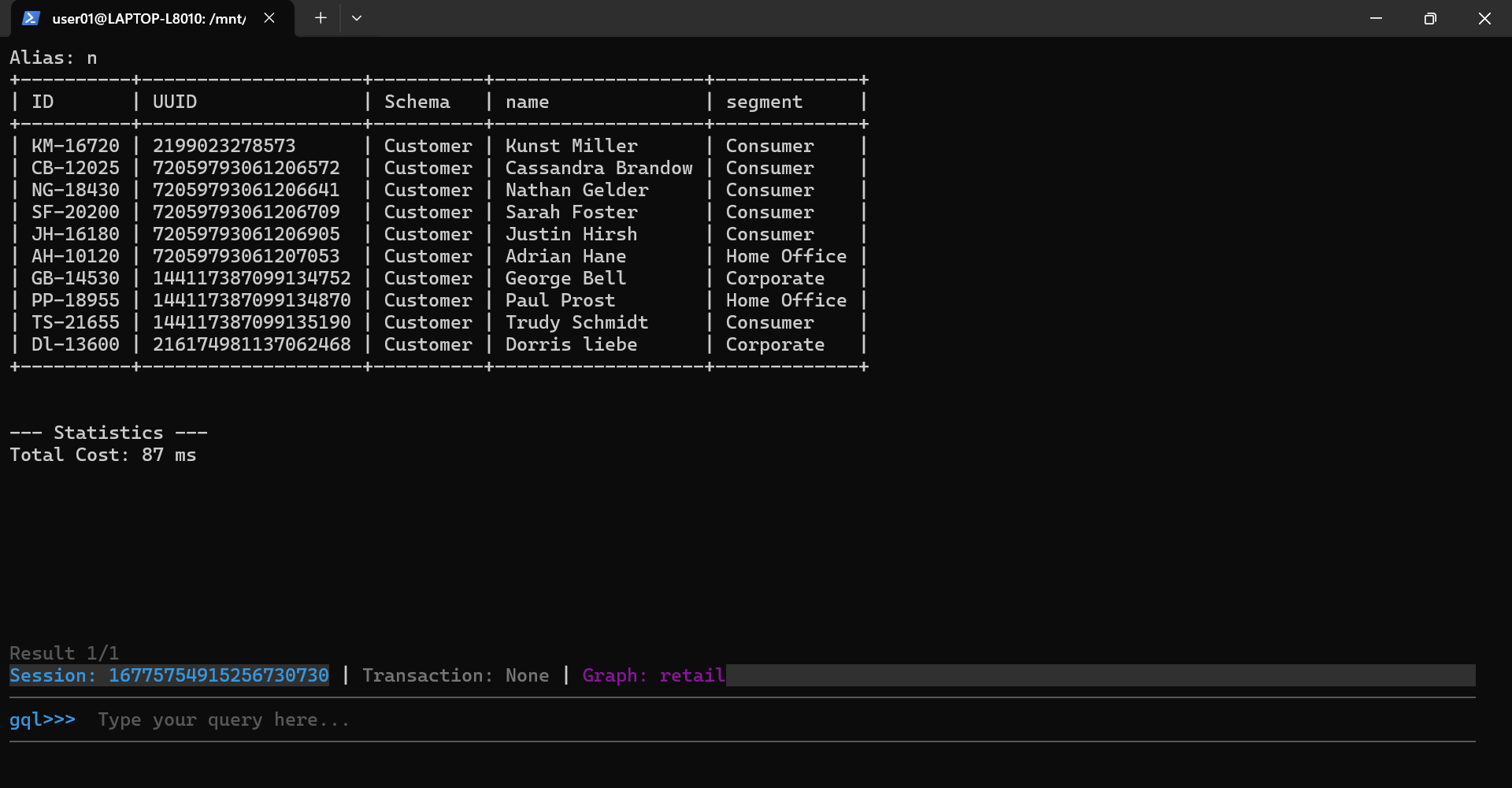Expand the terminal profile dropdown chevron

click(357, 18)
